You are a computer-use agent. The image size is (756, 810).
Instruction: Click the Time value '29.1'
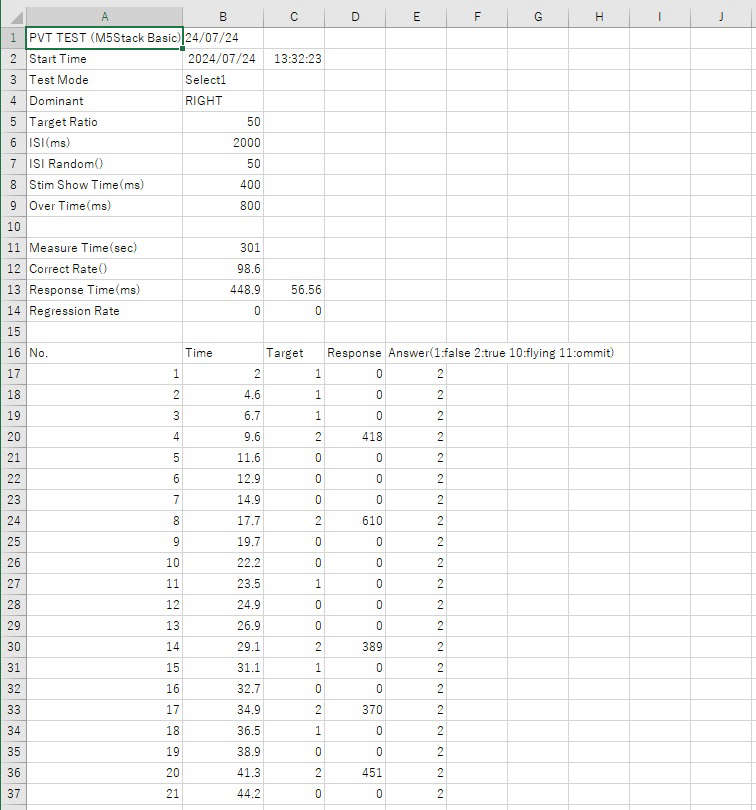coord(223,647)
